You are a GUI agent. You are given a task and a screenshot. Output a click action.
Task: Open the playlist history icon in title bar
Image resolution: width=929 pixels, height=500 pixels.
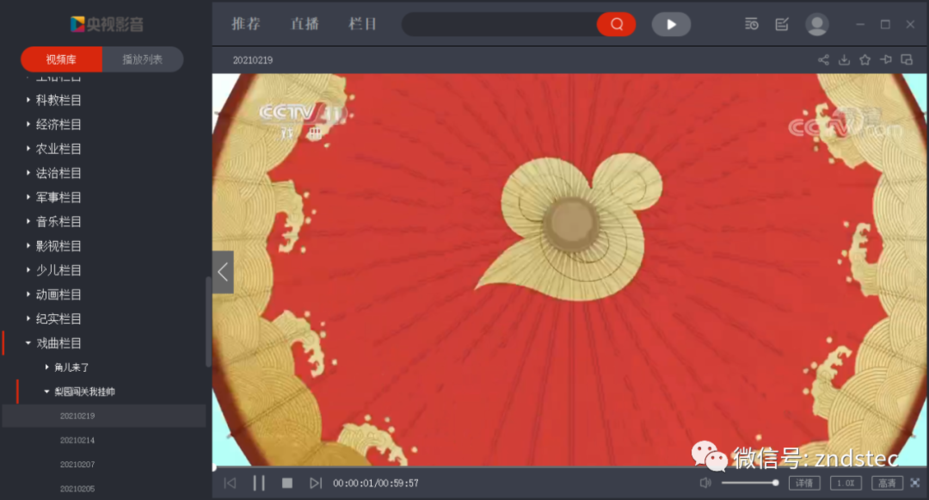(x=751, y=24)
